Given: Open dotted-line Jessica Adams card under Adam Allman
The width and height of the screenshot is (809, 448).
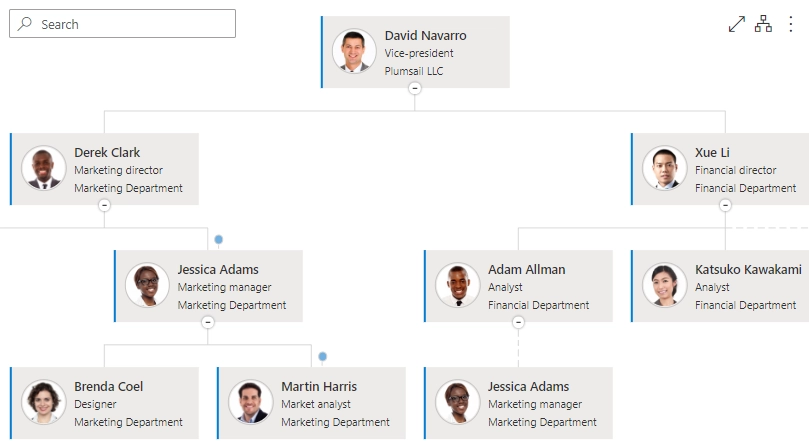Looking at the screenshot, I should coord(518,403).
